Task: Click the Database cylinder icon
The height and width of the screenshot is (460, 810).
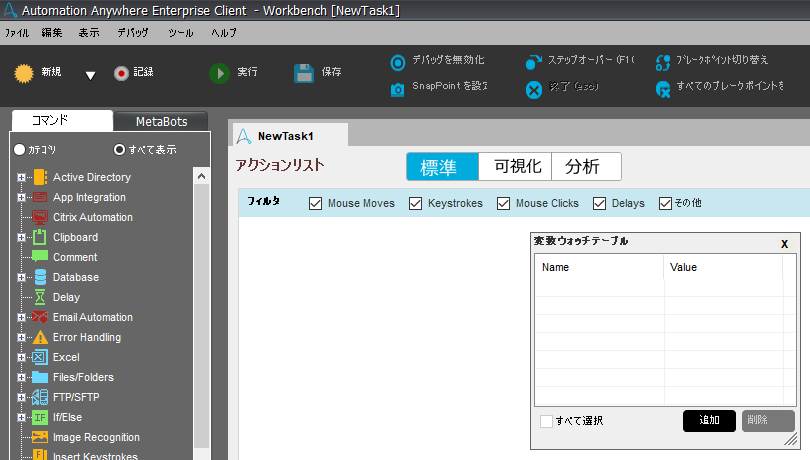Action: tap(40, 278)
